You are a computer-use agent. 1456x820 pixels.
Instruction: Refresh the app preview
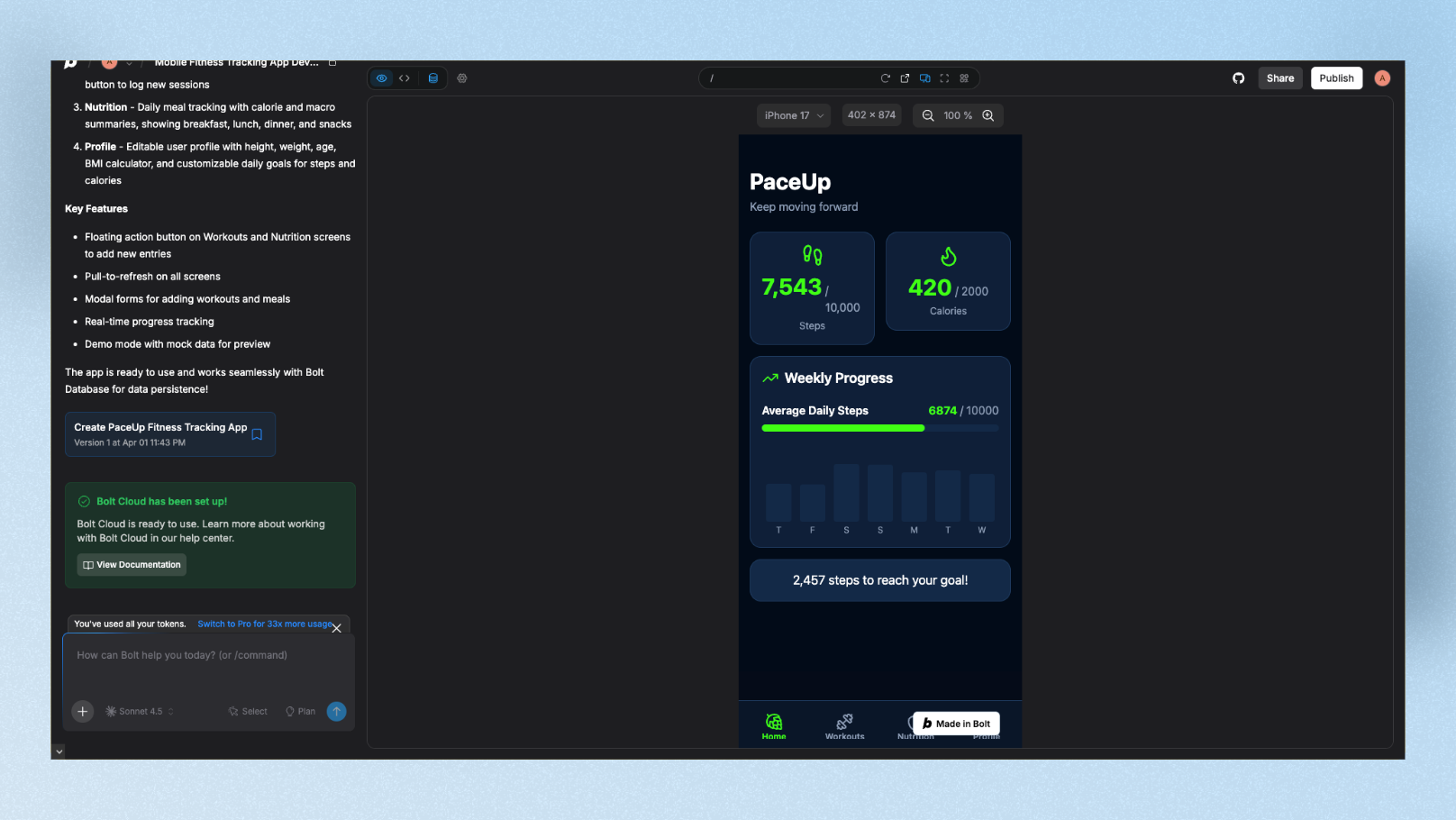pos(885,78)
